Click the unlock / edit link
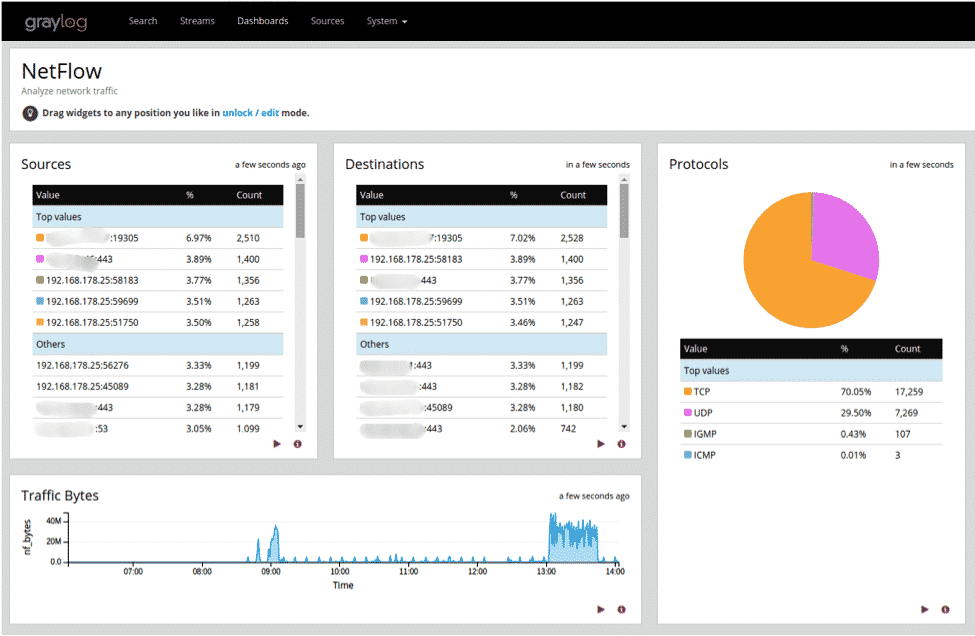 point(250,113)
